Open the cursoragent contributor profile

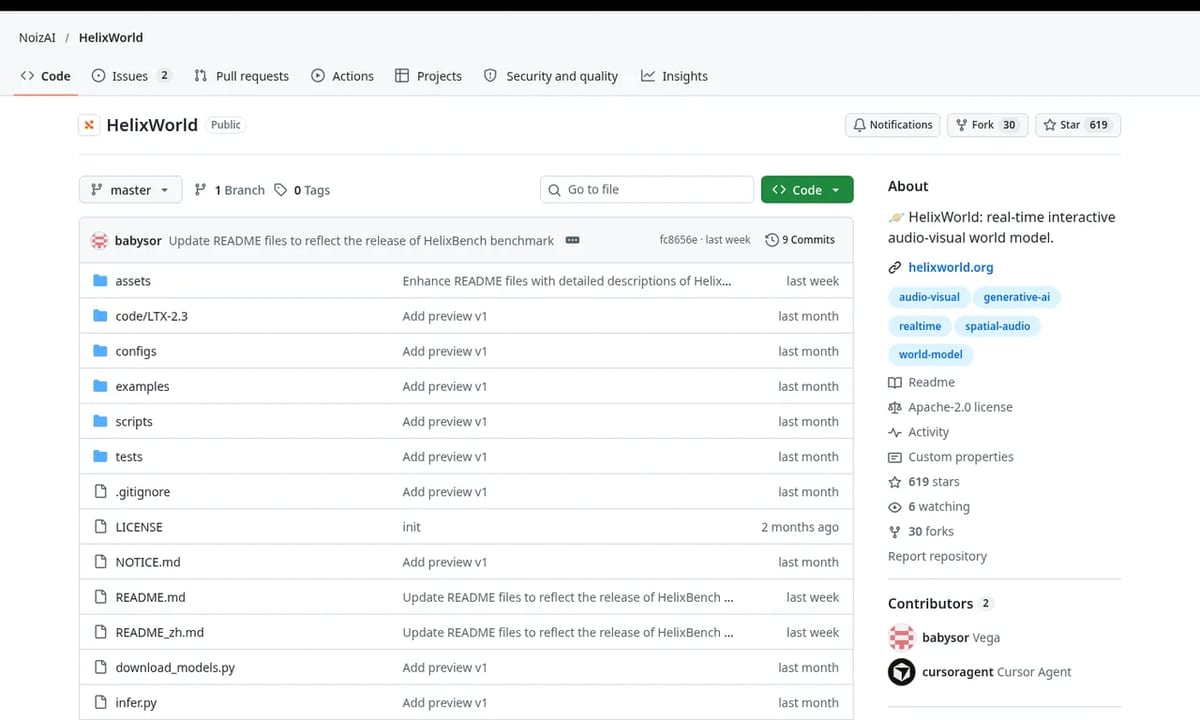[996, 672]
